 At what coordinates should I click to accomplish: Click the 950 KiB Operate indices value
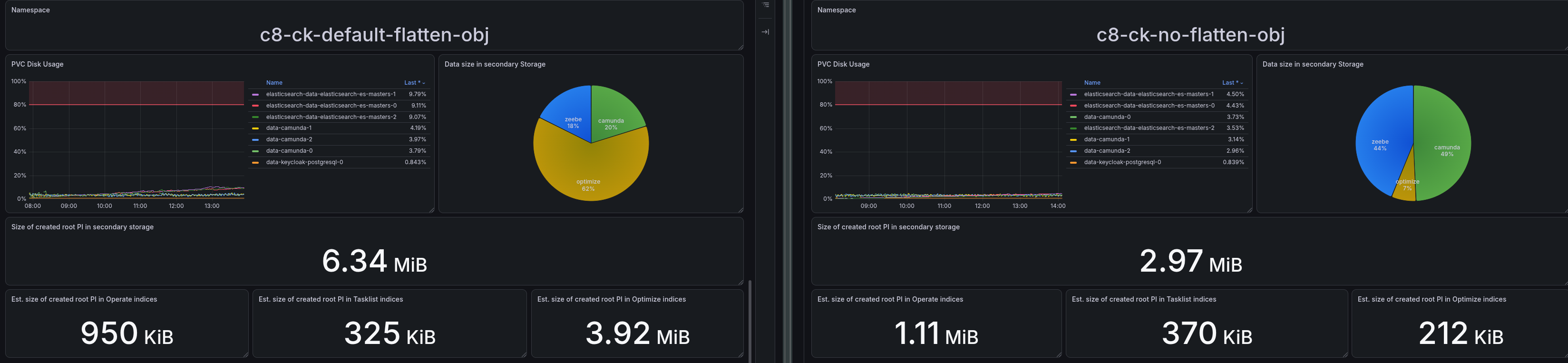click(127, 334)
